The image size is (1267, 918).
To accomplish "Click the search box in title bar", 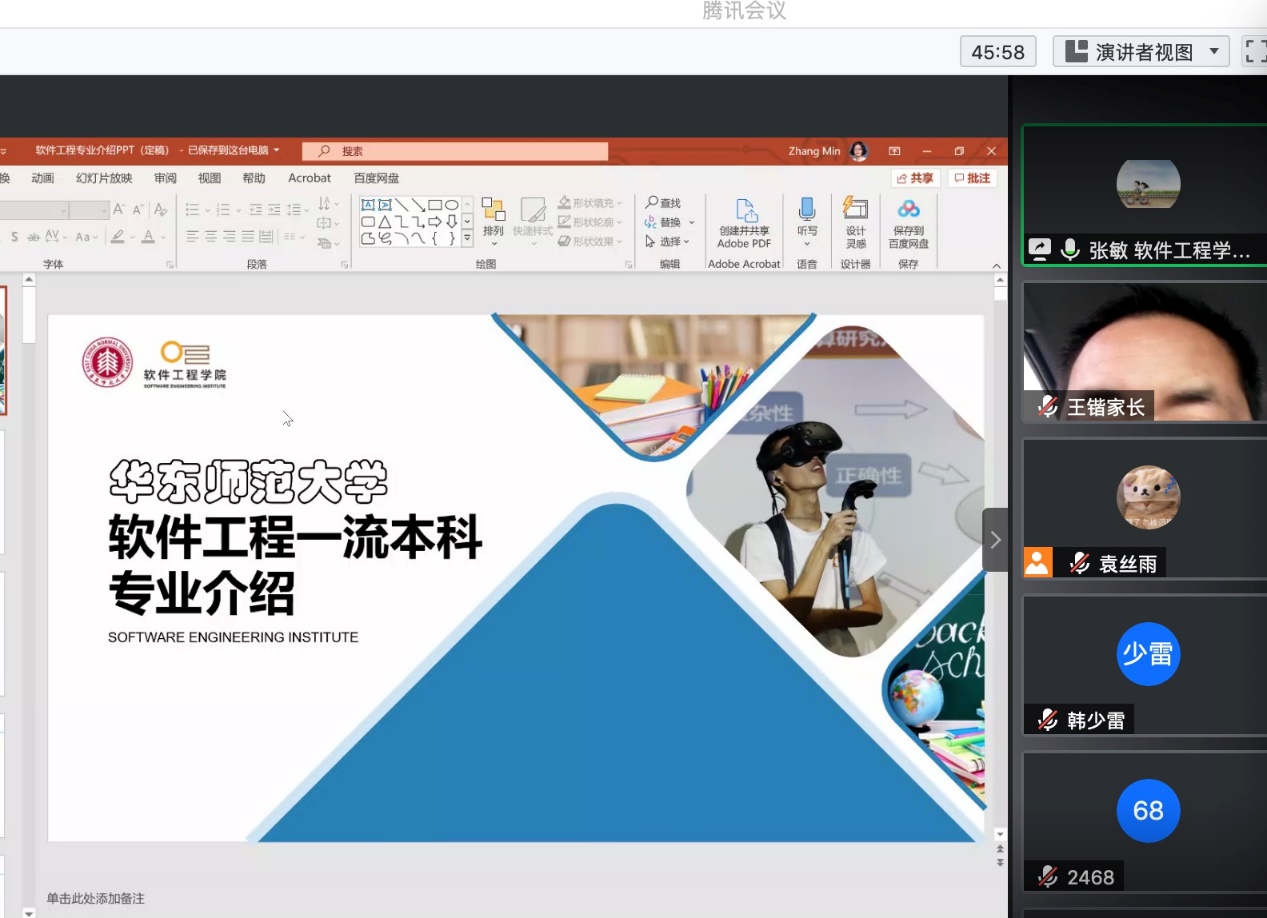I will tap(455, 151).
